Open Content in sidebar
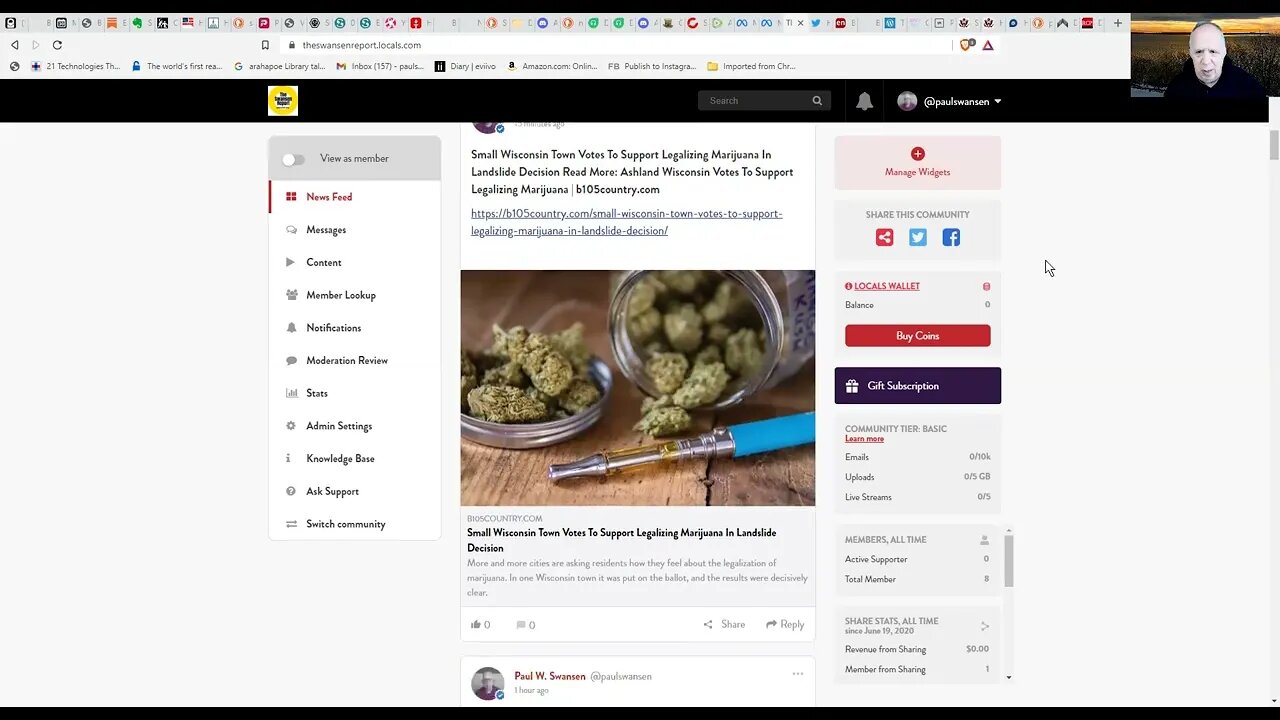The height and width of the screenshot is (720, 1280). [355, 262]
